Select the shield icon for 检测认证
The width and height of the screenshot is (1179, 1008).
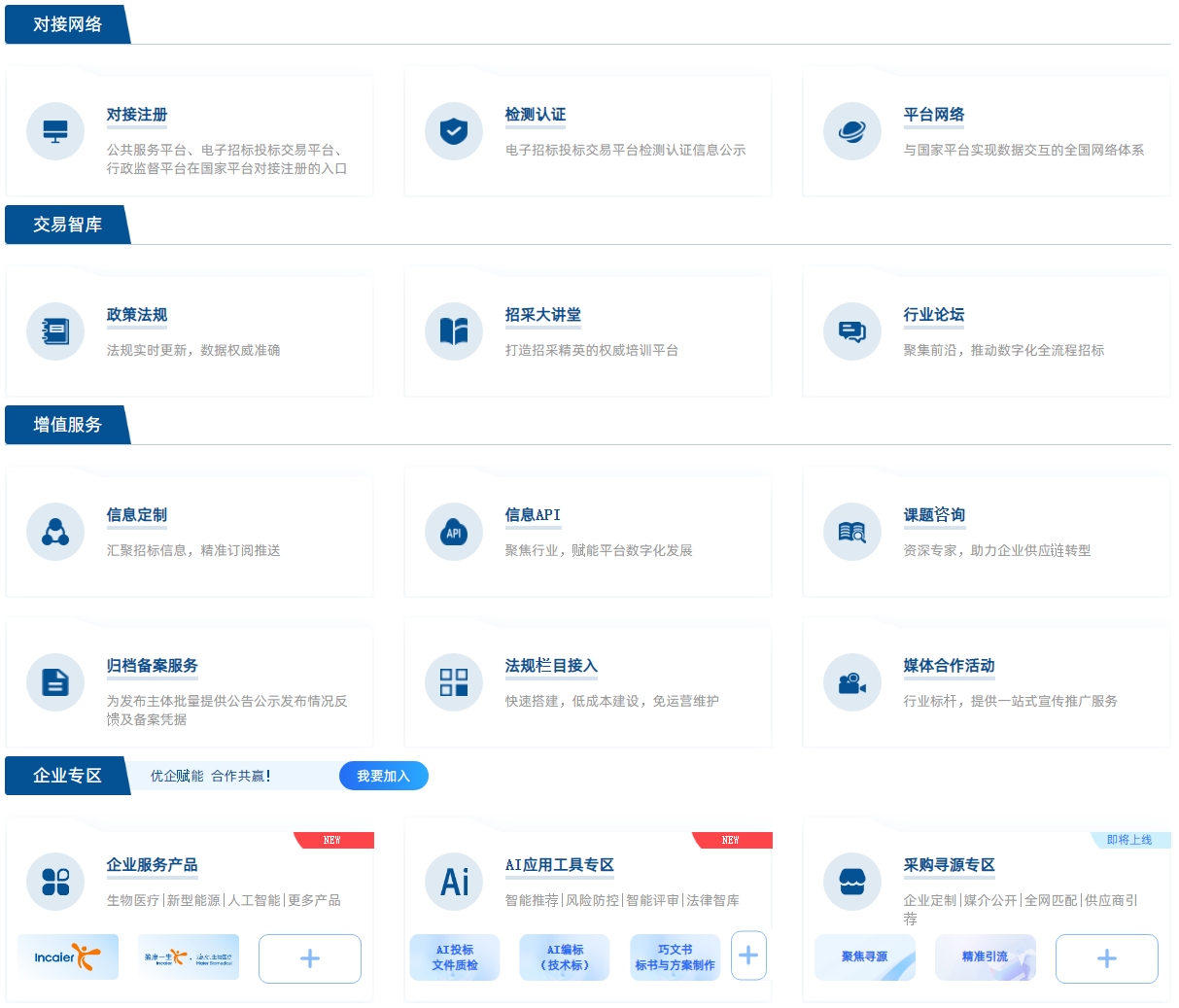point(454,131)
